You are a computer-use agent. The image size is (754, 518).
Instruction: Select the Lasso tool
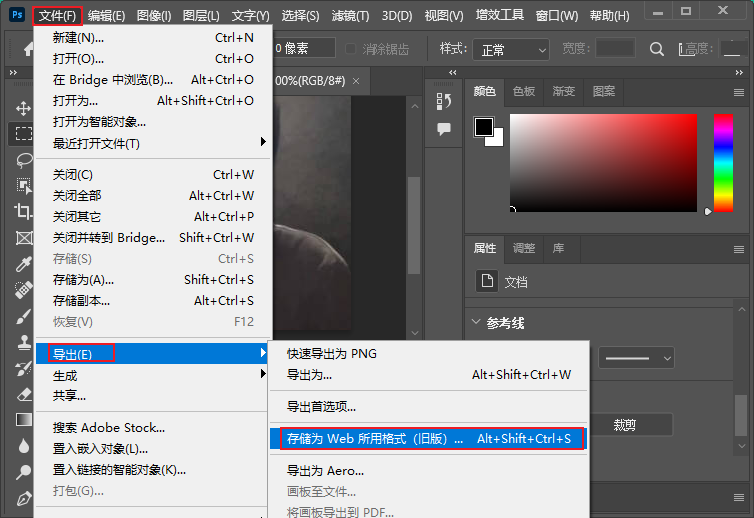22,159
